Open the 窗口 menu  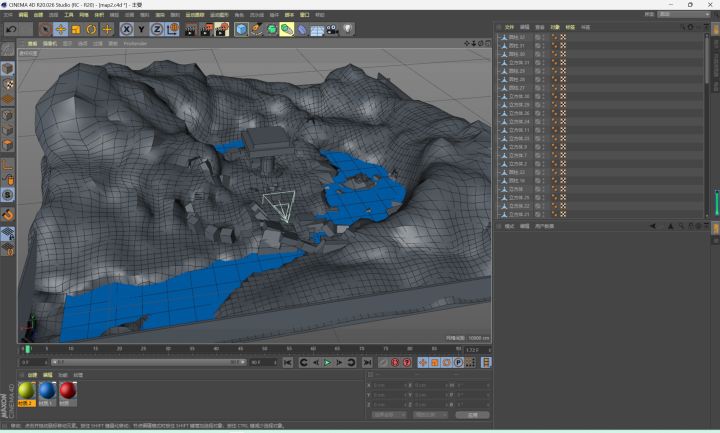(304, 15)
